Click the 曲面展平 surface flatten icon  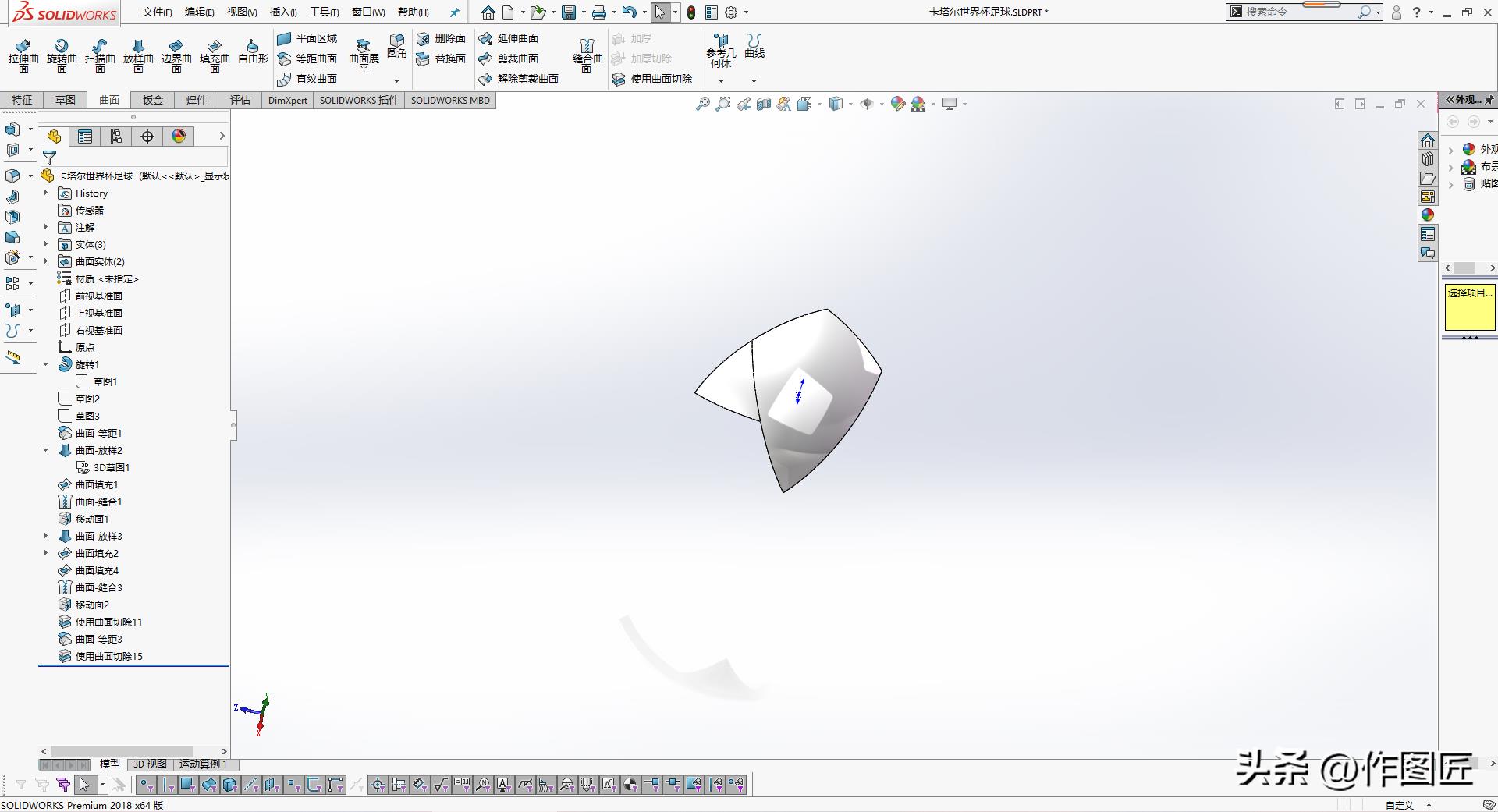tap(364, 55)
